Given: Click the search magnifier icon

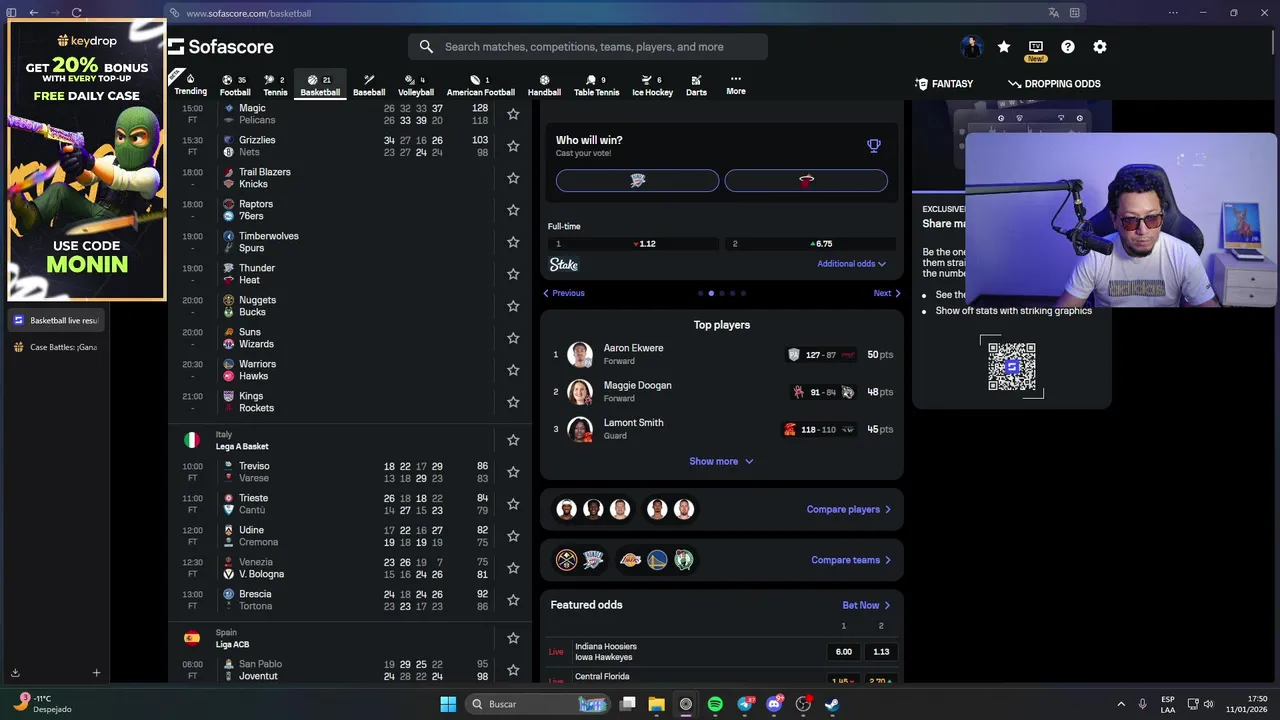Looking at the screenshot, I should point(426,47).
